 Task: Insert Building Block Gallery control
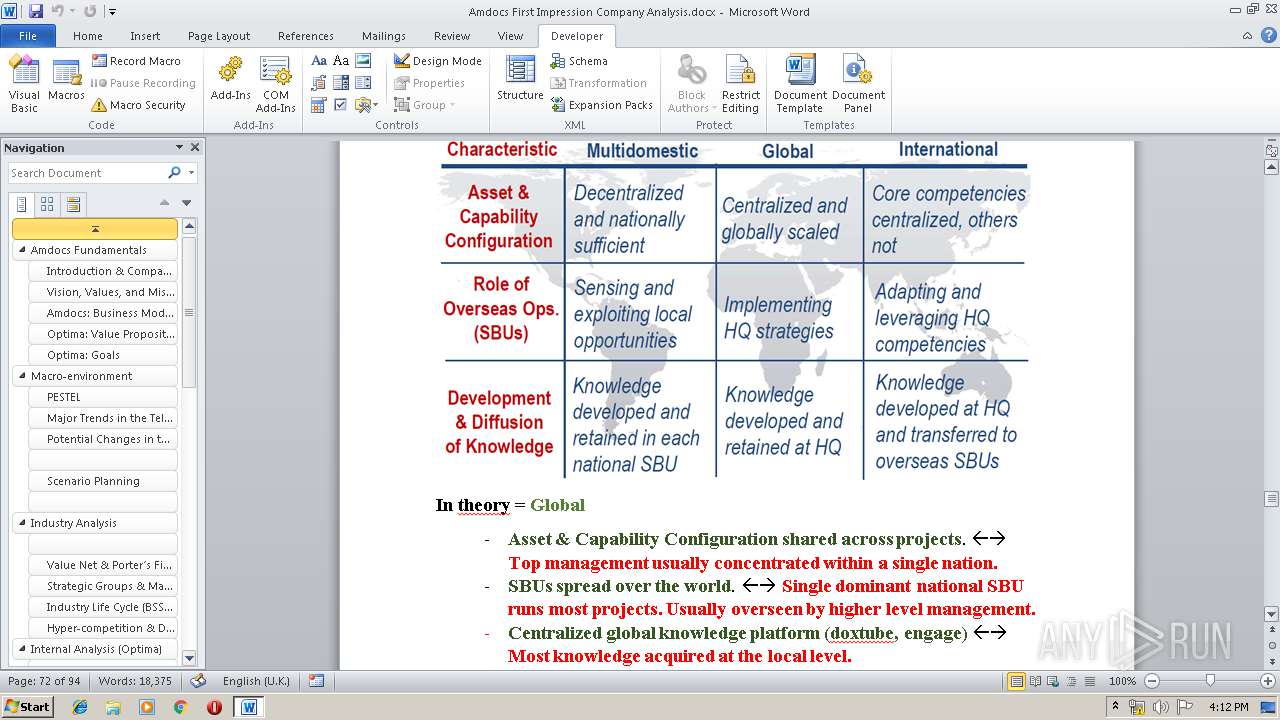tap(319, 83)
